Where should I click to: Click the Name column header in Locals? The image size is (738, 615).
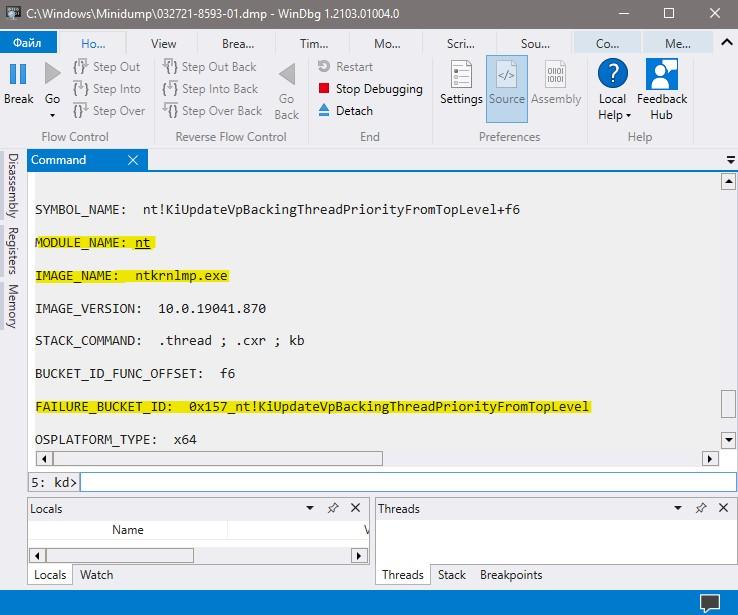pos(128,530)
